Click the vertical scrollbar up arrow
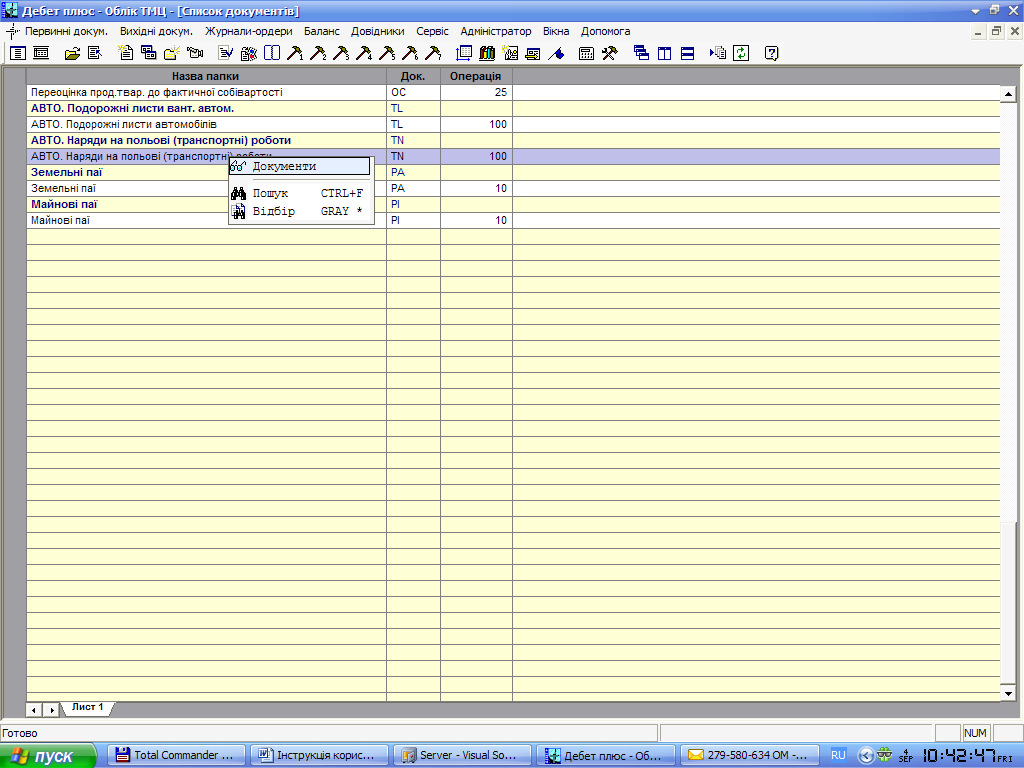Screen dimensions: 1024x768 [1008, 95]
